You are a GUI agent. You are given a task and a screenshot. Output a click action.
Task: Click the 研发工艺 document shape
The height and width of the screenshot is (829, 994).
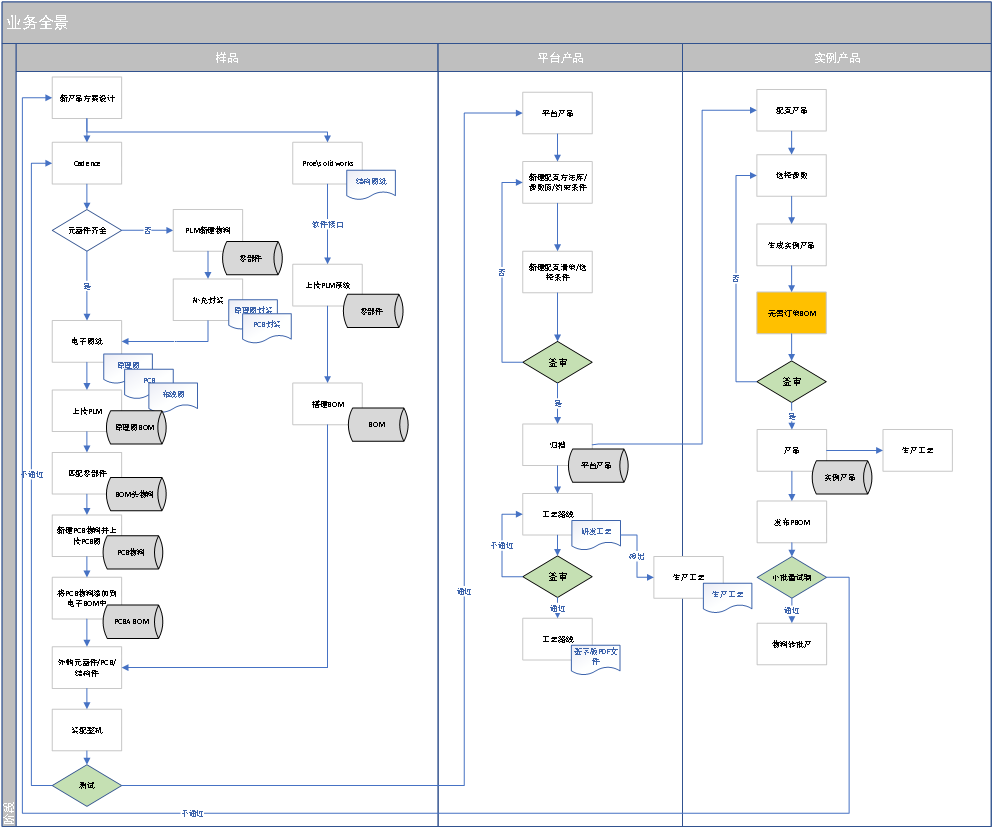pyautogui.click(x=597, y=534)
